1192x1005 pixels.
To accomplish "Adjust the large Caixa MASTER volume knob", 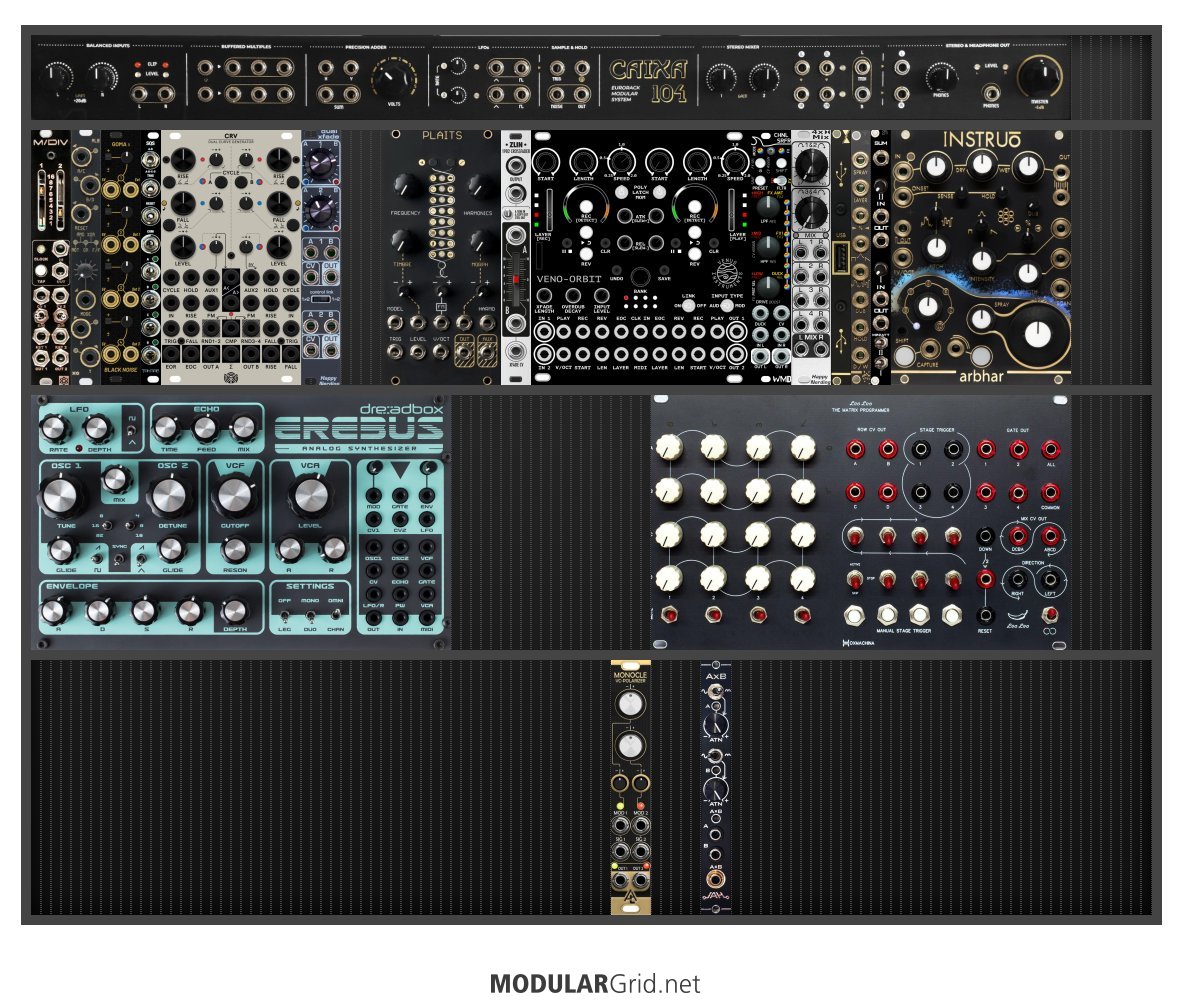I will click(1039, 76).
